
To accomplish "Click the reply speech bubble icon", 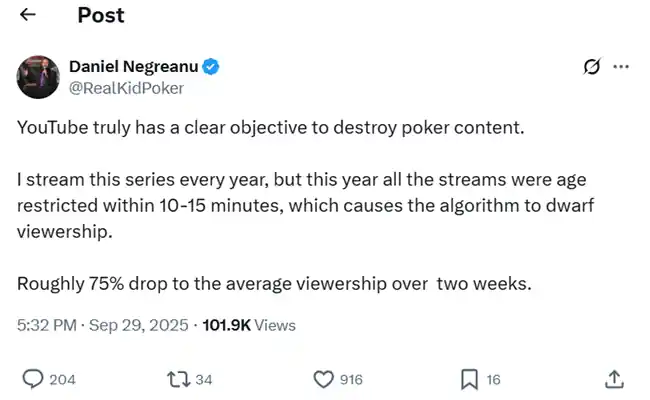I will 32,379.
